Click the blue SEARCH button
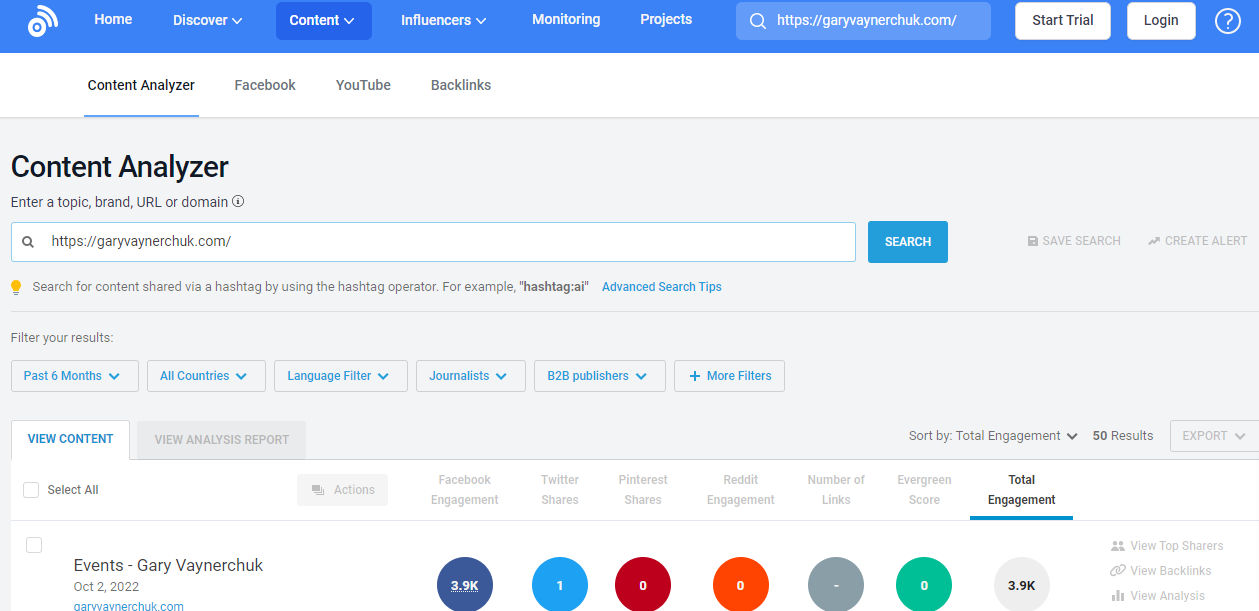The width and height of the screenshot is (1259, 611). [908, 242]
